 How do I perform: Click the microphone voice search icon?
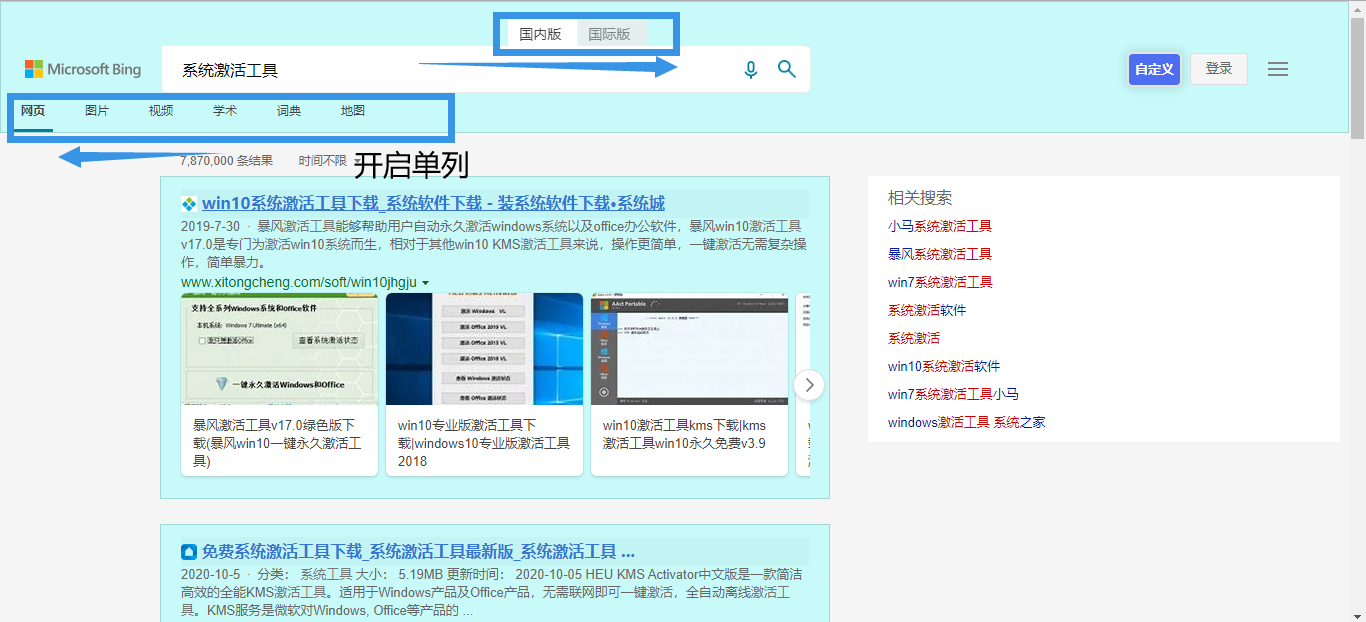pyautogui.click(x=751, y=69)
